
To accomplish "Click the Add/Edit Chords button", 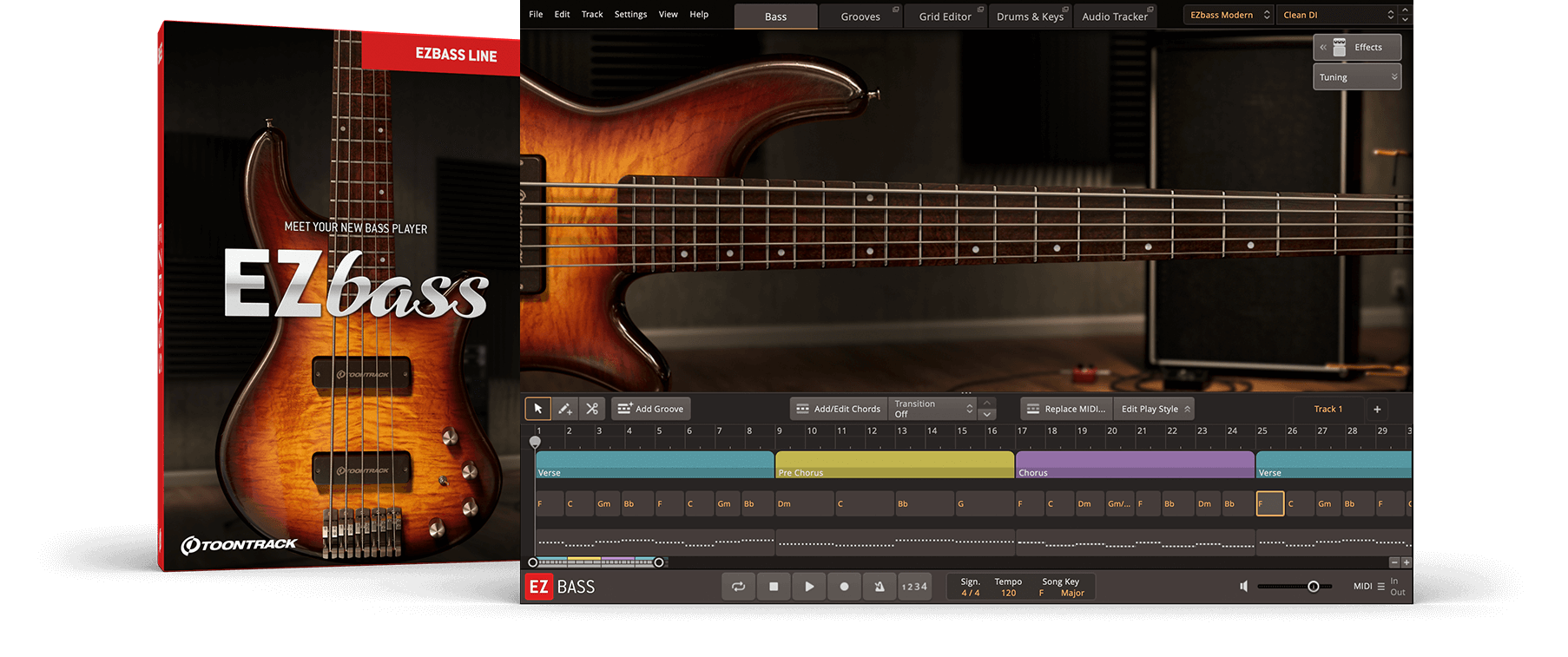I will tap(839, 409).
